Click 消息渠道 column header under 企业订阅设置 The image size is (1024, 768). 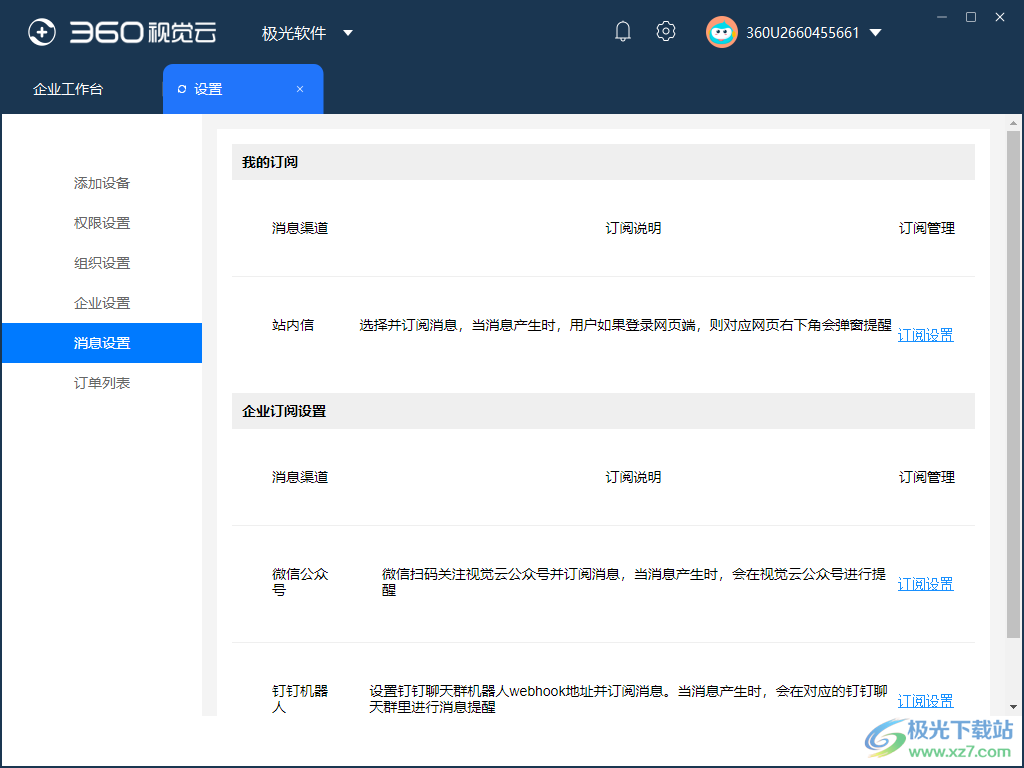pos(300,477)
